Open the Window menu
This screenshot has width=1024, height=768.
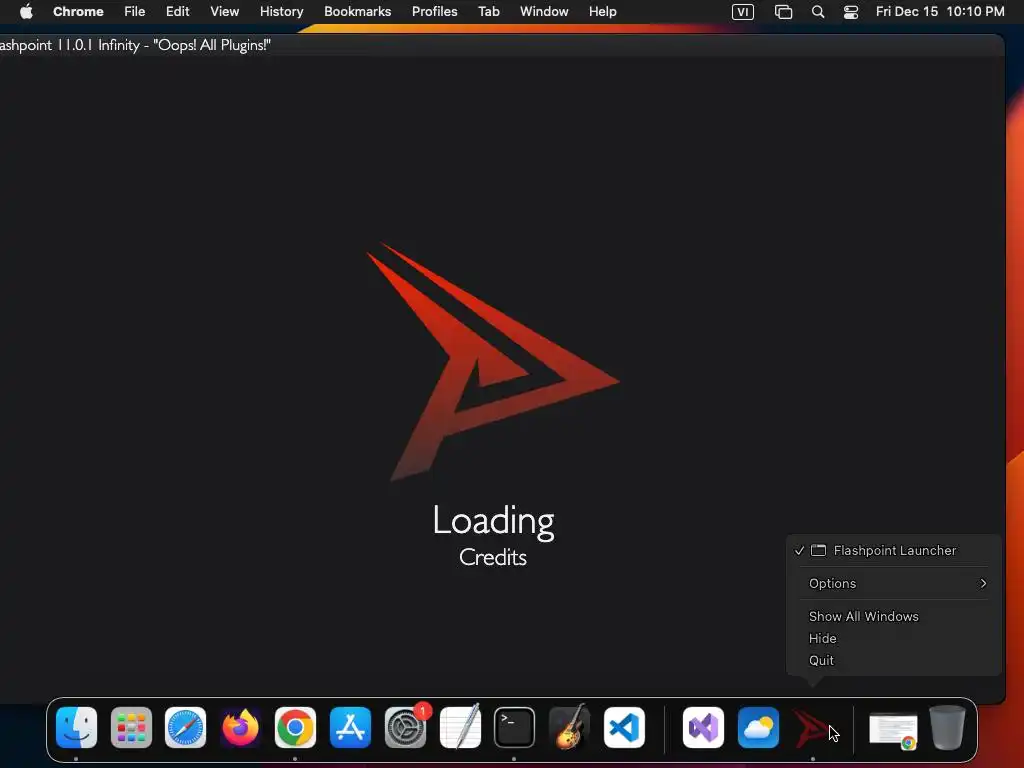coord(544,12)
